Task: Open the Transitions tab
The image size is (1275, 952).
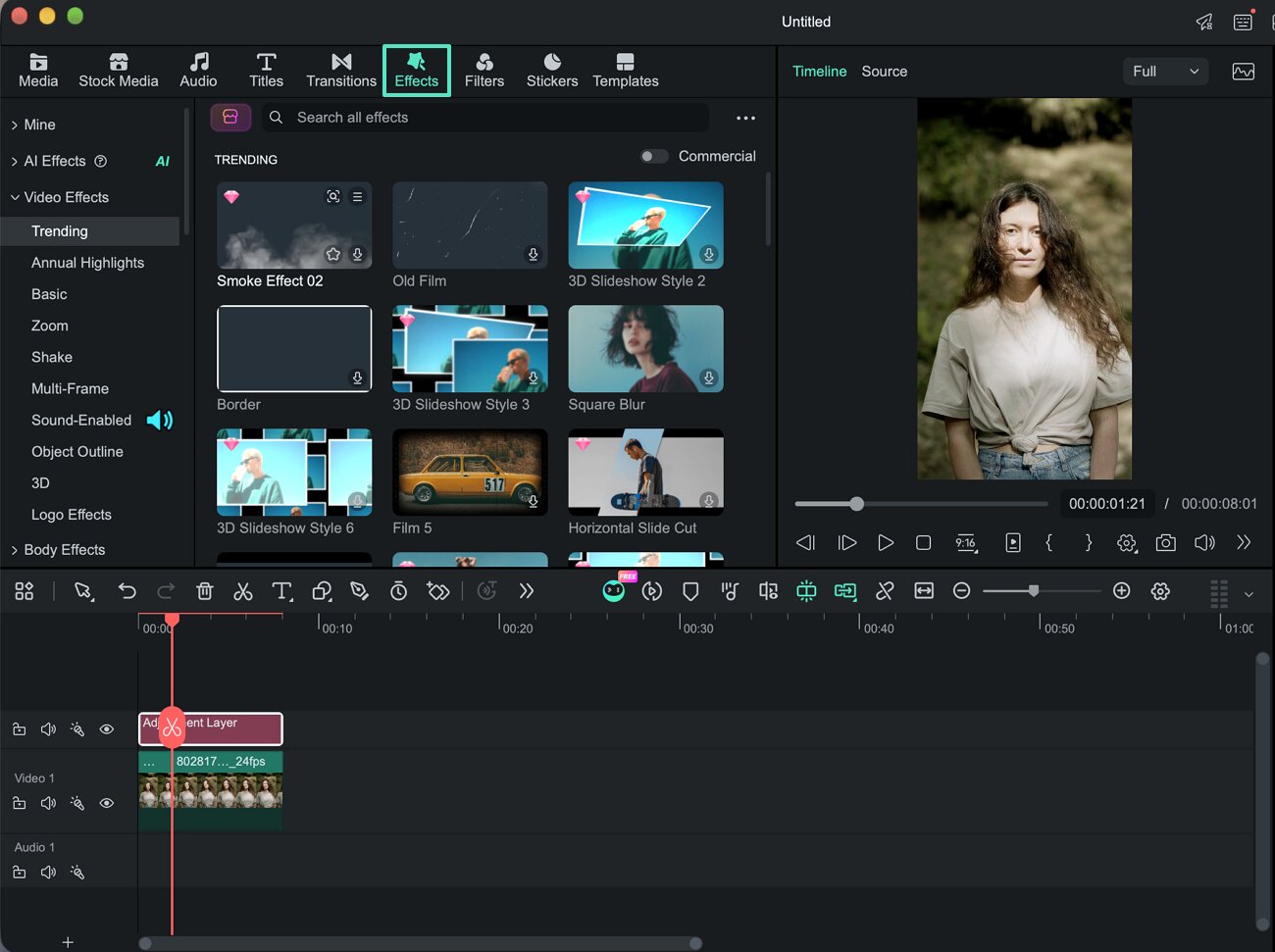Action: (341, 71)
